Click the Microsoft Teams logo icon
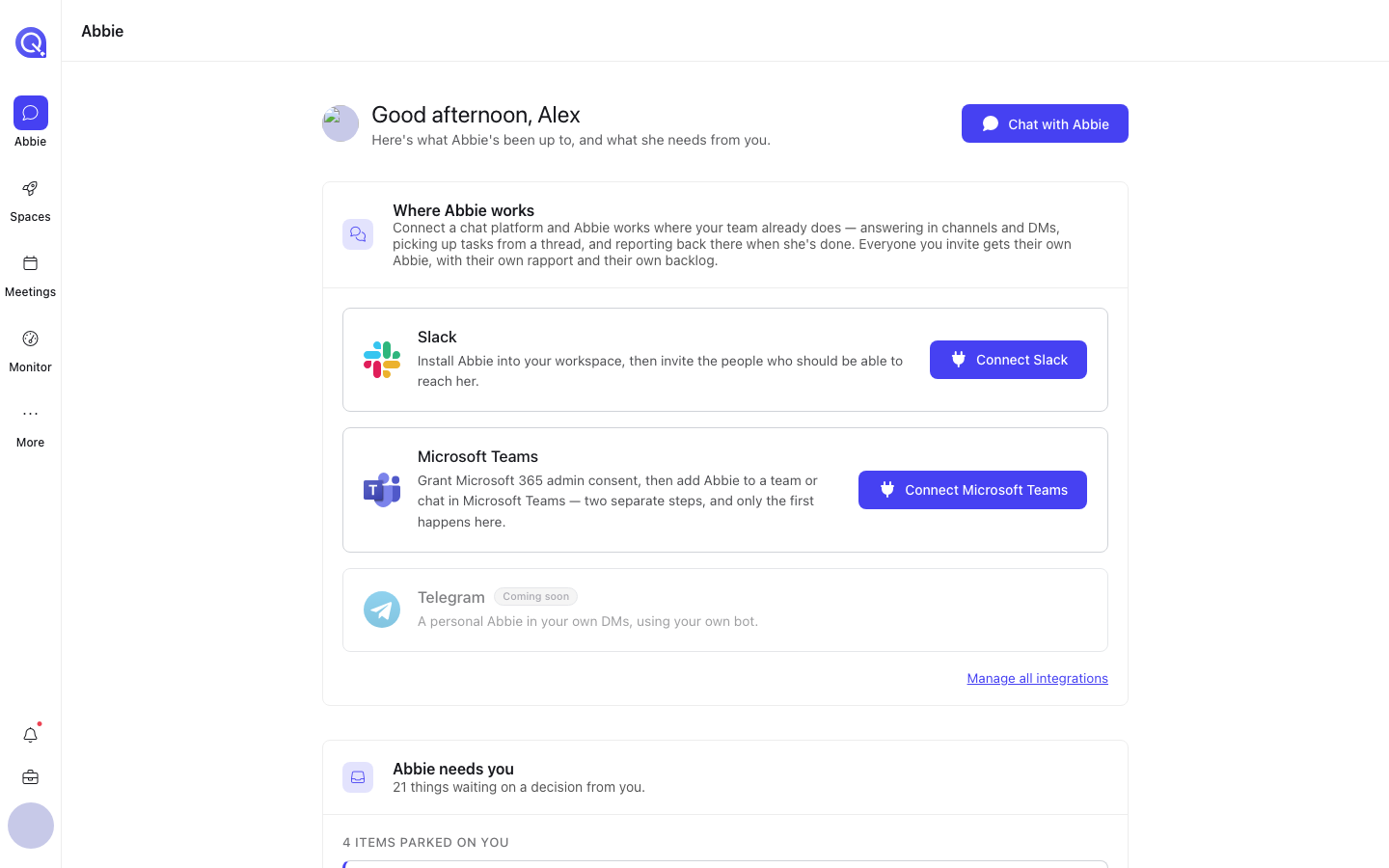1389x868 pixels. click(382, 490)
